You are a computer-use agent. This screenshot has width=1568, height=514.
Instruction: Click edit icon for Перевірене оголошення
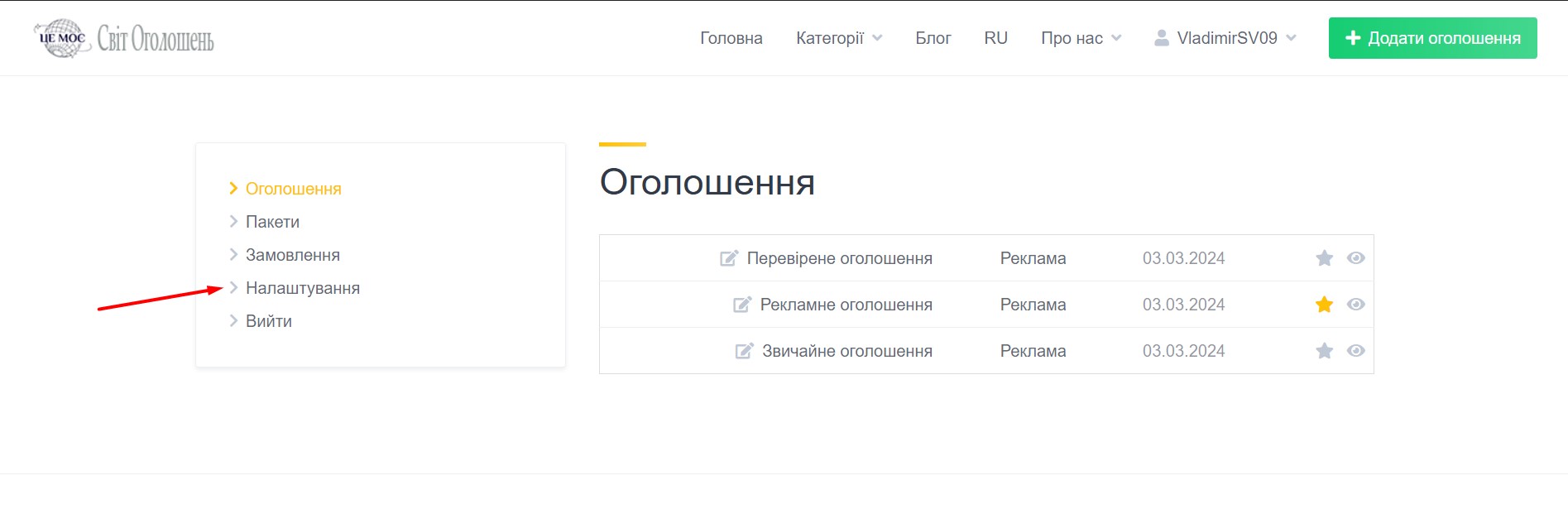pos(729,258)
